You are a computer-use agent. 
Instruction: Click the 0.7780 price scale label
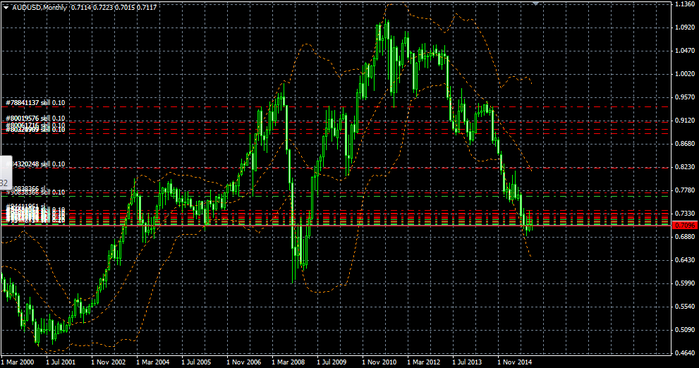(685, 190)
